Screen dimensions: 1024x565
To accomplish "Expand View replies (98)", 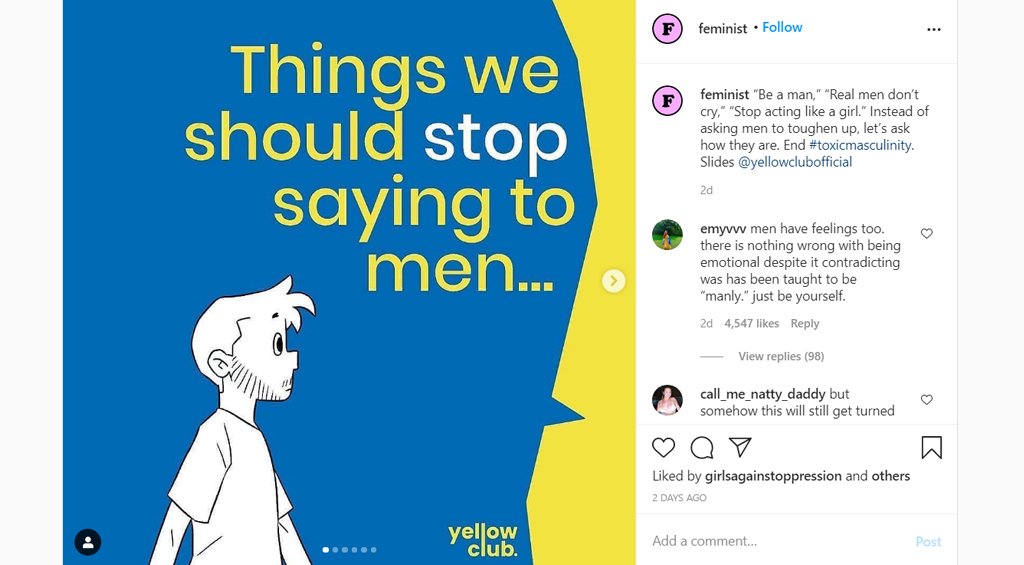I will (781, 356).
